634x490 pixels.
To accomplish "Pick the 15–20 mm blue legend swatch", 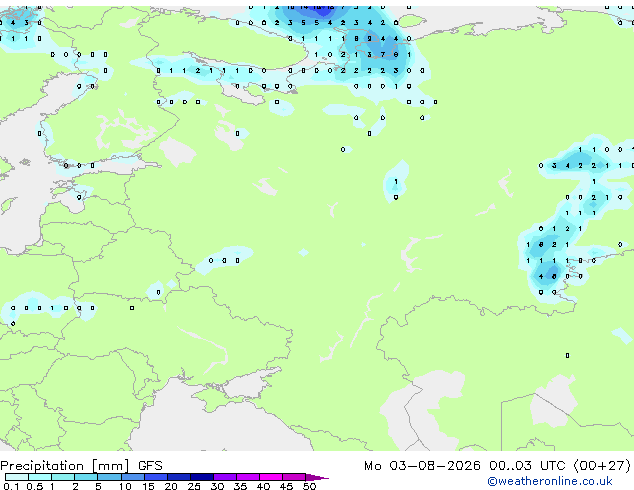I will (156, 477).
